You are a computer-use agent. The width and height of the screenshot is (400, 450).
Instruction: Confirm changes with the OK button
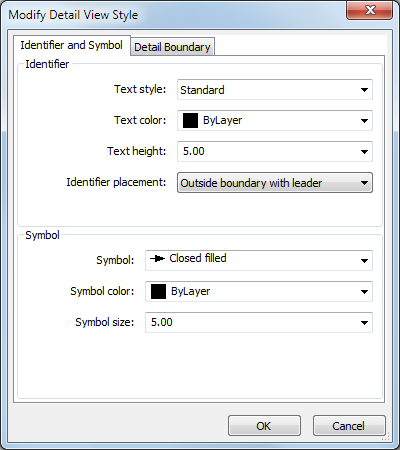[264, 426]
